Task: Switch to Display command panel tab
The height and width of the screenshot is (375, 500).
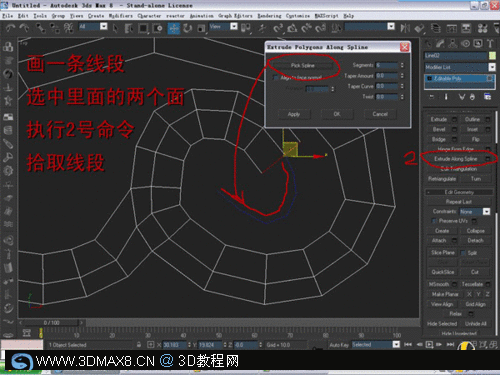Action: (478, 43)
